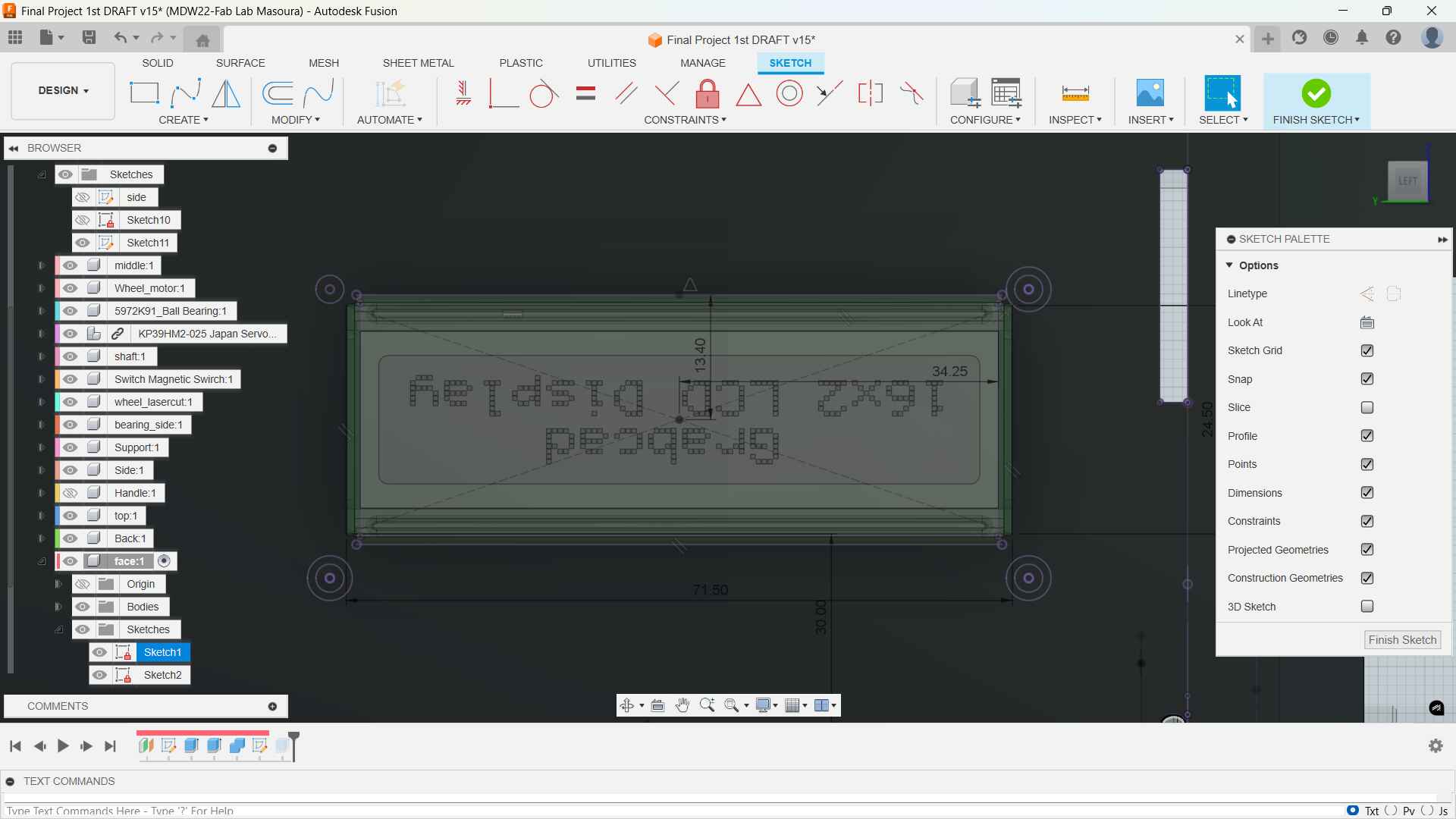The image size is (1456, 819).
Task: Enable the 3D Sketch checkbox
Action: click(x=1367, y=607)
